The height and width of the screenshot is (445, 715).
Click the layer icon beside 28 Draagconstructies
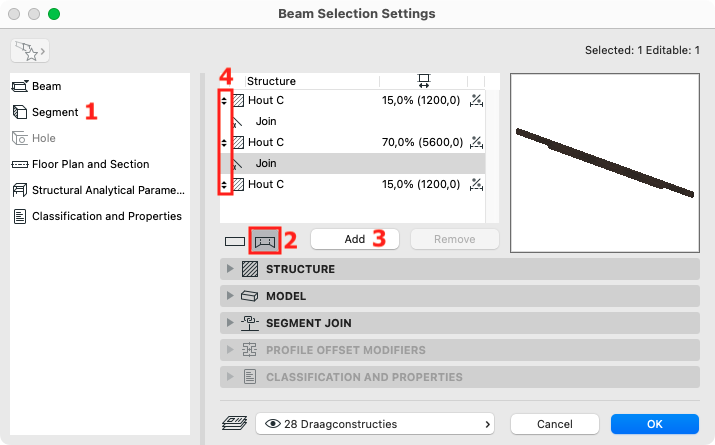[234, 424]
